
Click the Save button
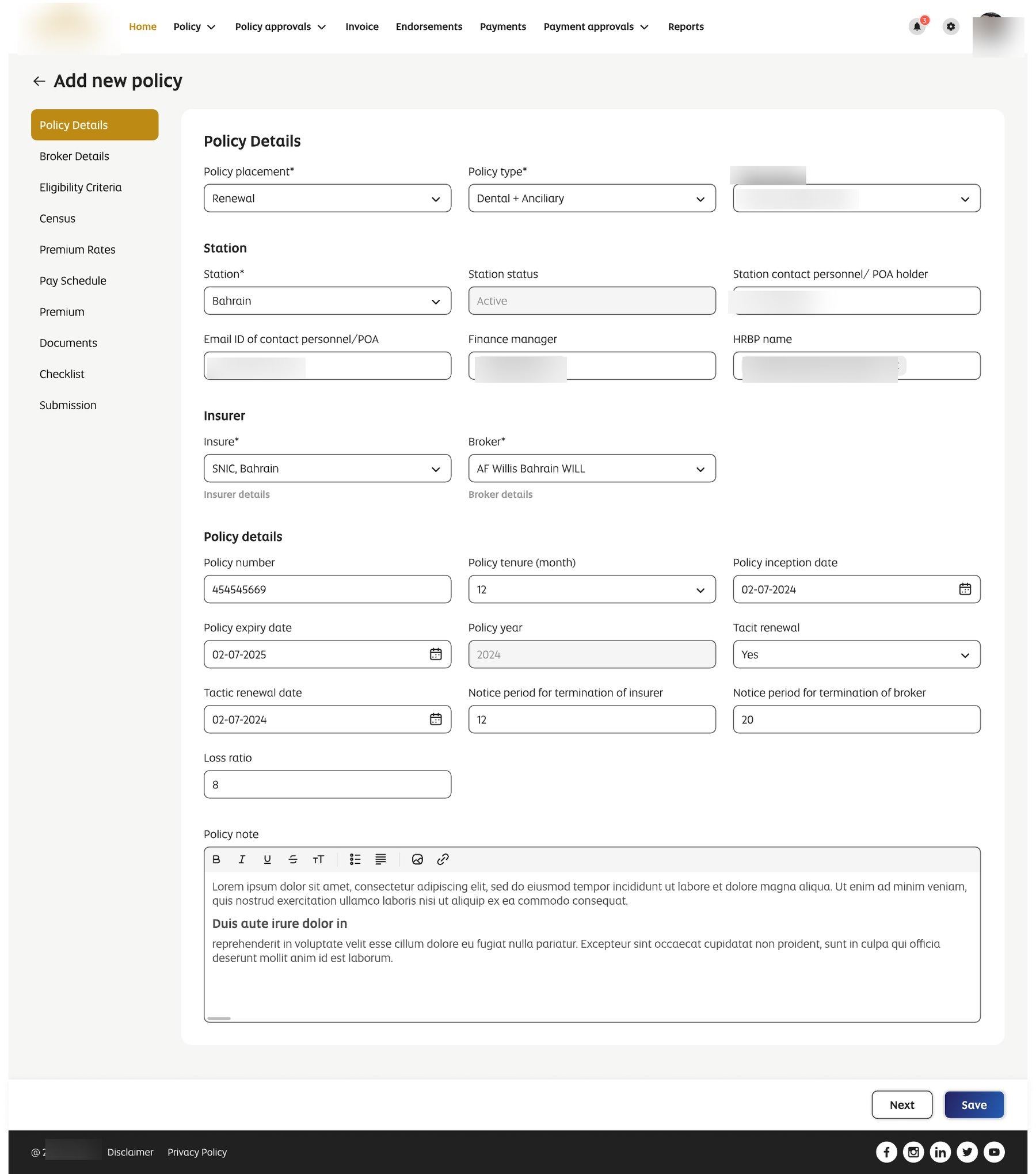coord(974,1104)
